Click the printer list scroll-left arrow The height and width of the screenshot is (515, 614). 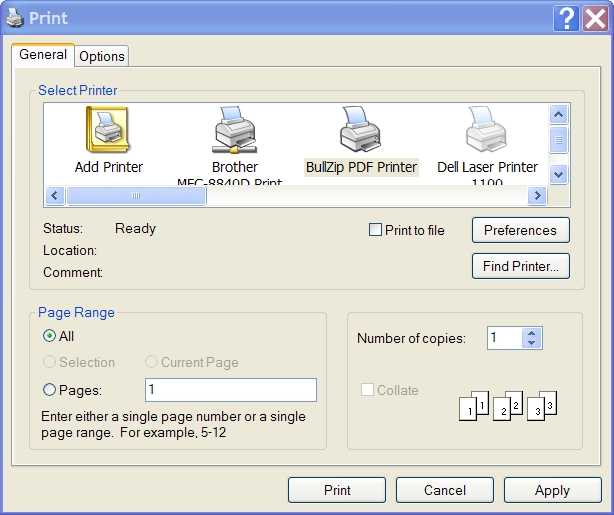(x=55, y=195)
